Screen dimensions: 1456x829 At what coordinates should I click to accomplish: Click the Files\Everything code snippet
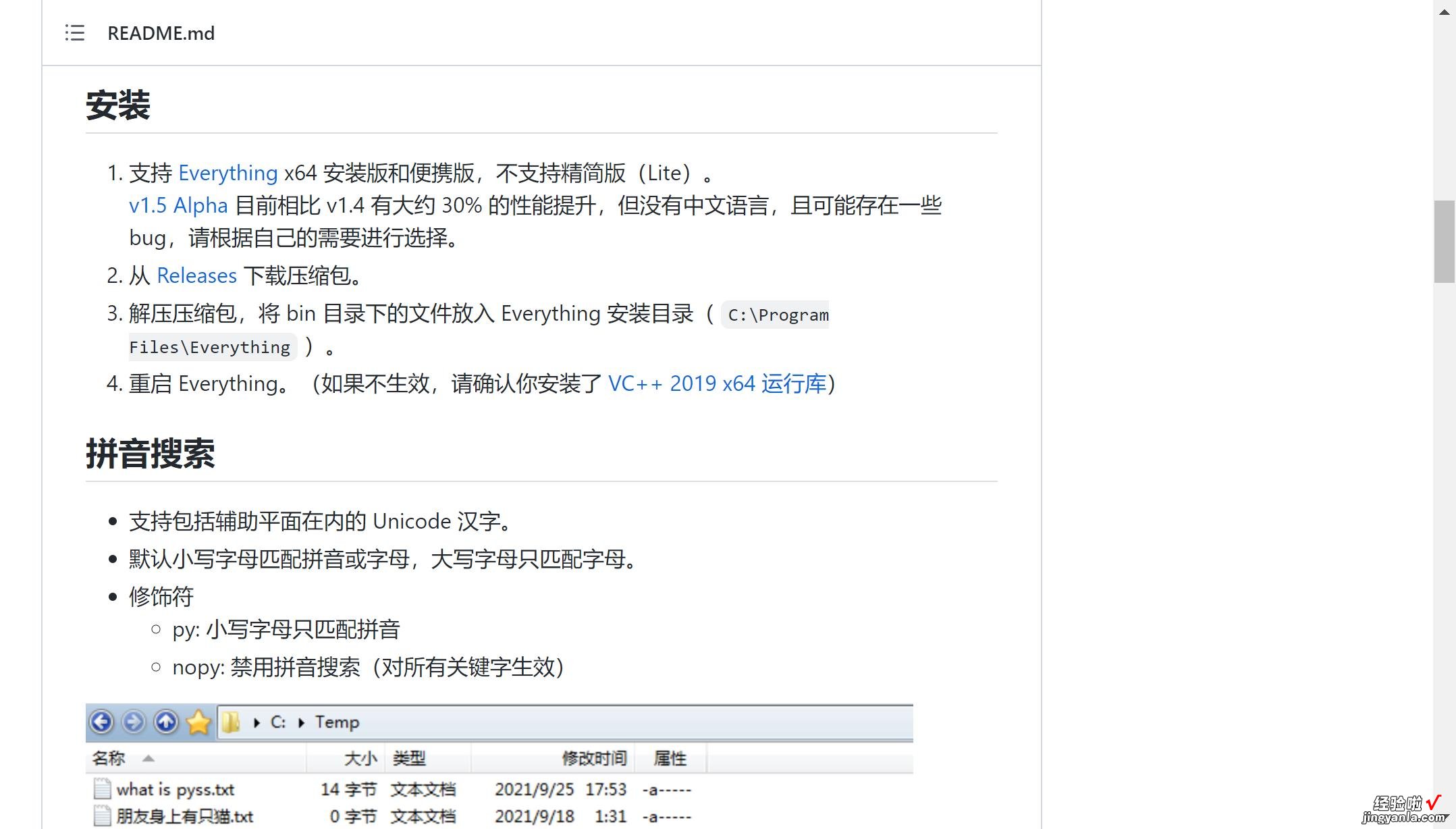point(213,347)
